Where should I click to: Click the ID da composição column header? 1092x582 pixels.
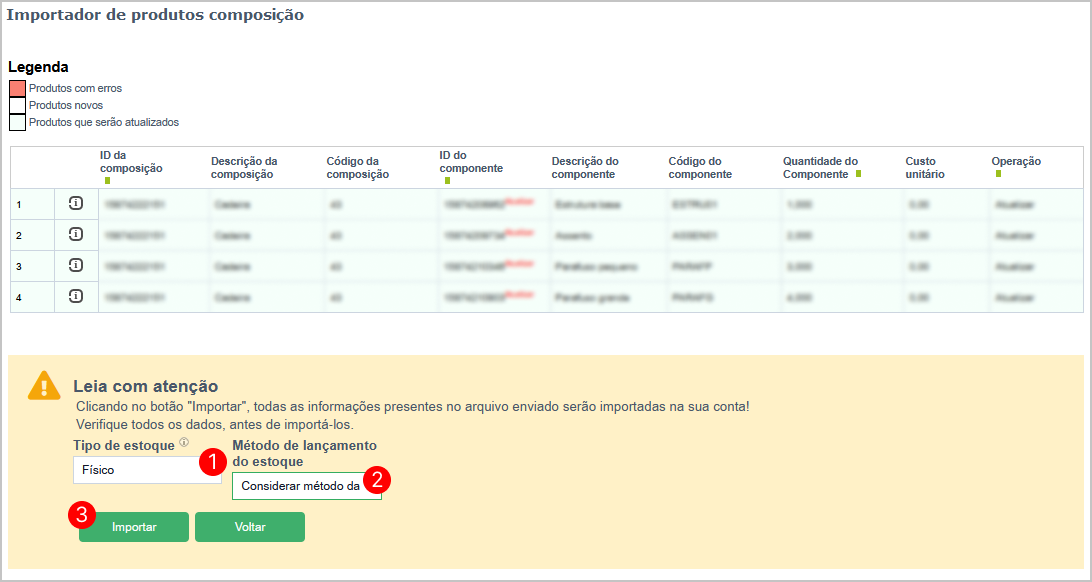[x=132, y=161]
